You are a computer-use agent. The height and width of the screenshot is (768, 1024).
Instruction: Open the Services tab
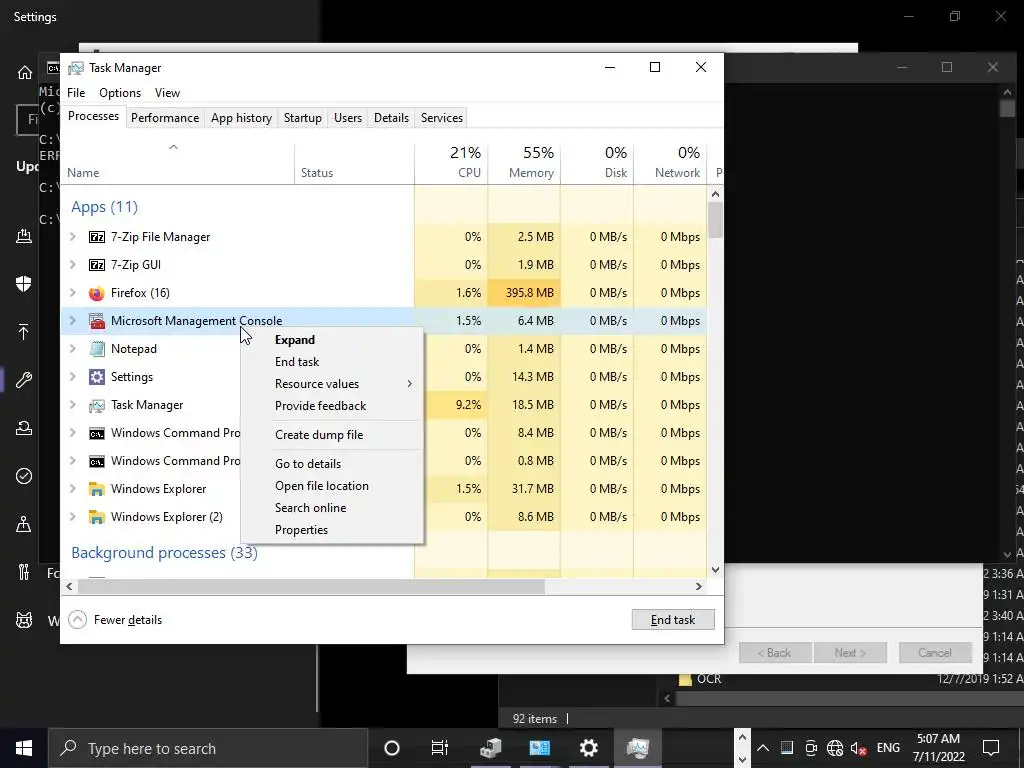click(441, 118)
